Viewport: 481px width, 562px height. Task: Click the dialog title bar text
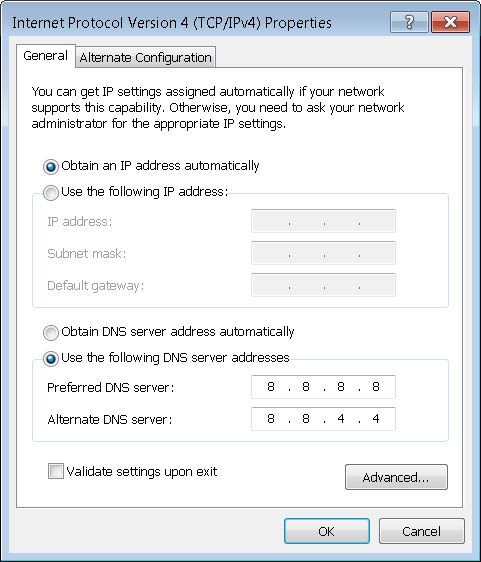pos(172,23)
